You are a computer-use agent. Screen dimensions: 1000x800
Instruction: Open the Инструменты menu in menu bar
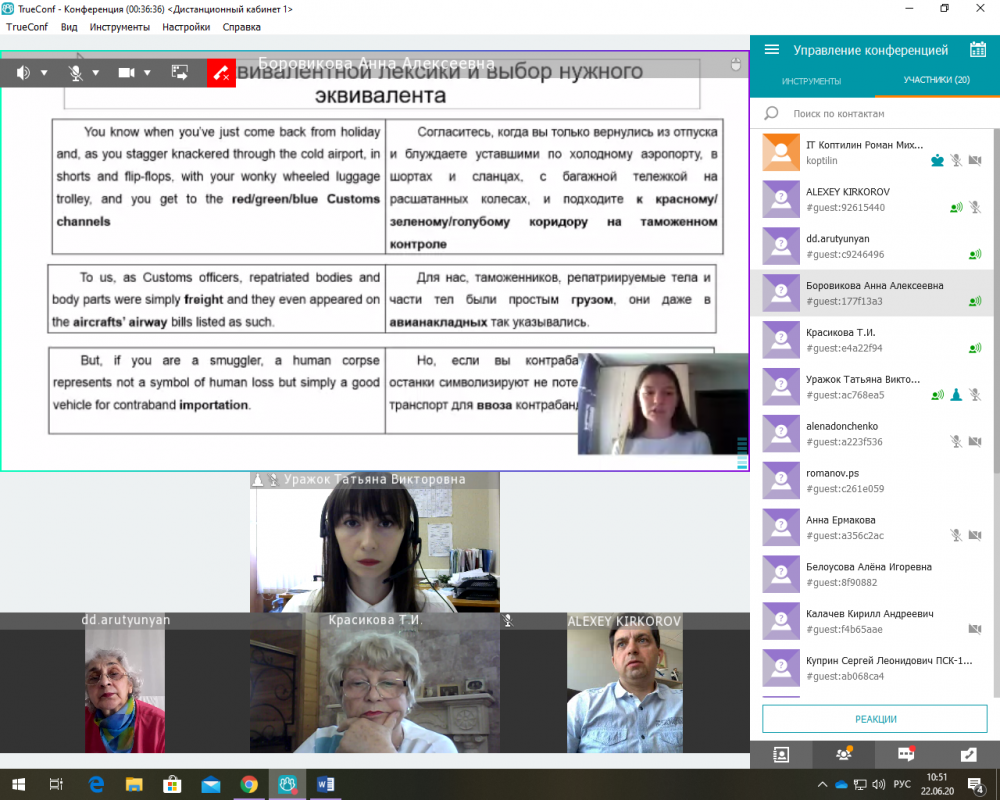coord(119,27)
